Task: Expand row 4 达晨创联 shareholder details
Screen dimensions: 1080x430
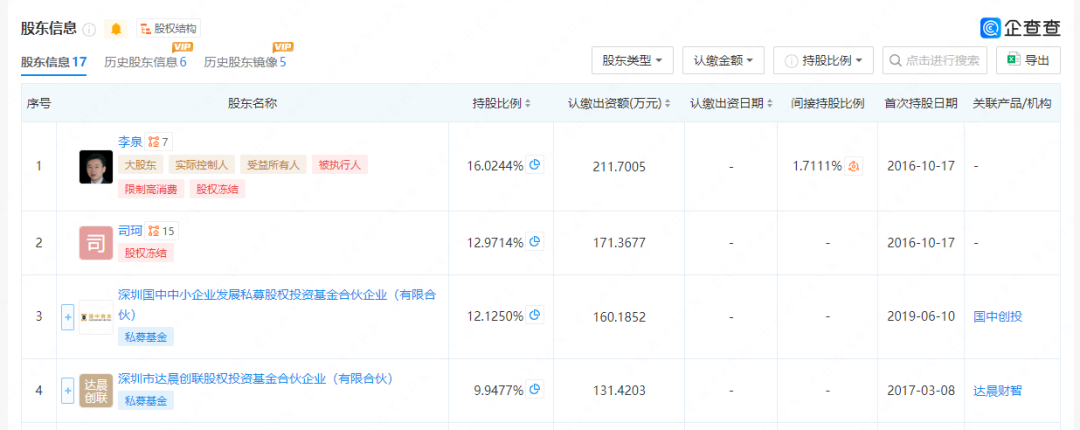Action: (68, 390)
